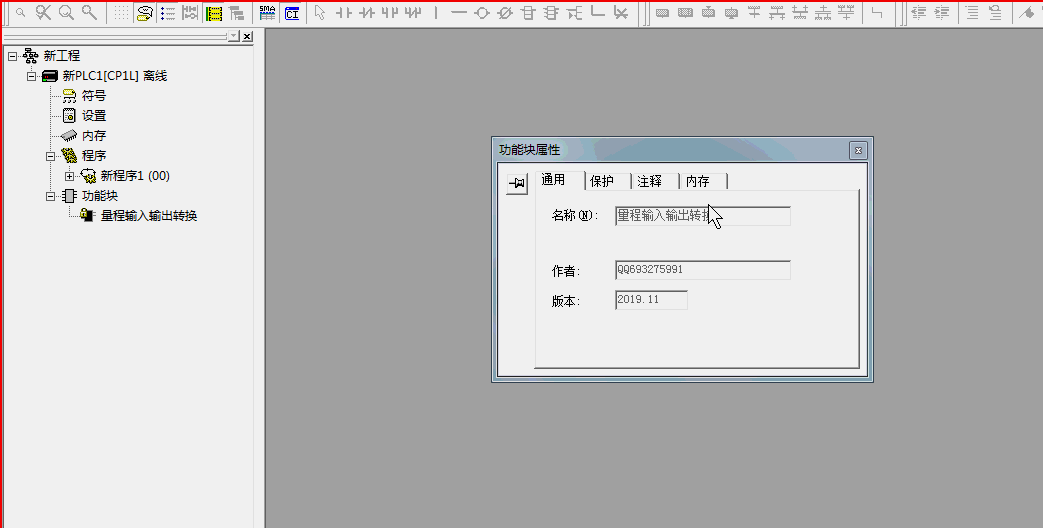The height and width of the screenshot is (530, 1045).
Task: Click the CI toolbar icon
Action: [x=292, y=13]
